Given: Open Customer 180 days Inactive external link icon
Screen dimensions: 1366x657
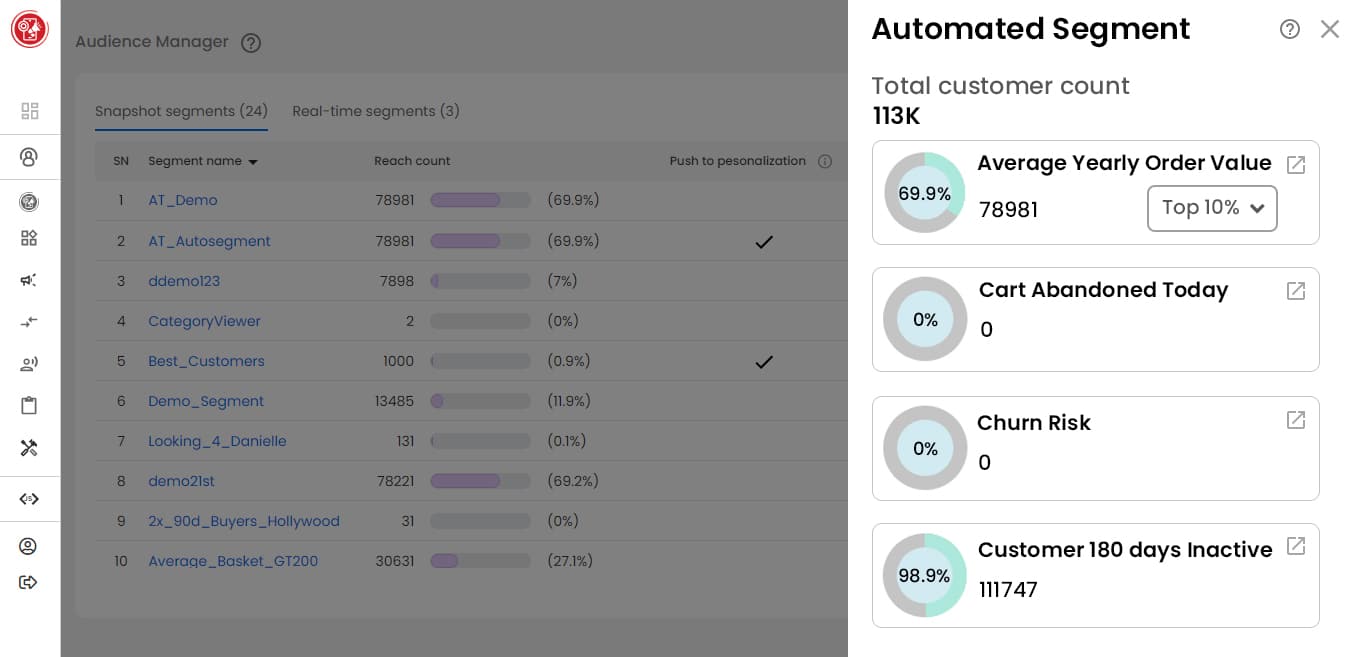Looking at the screenshot, I should (1296, 546).
